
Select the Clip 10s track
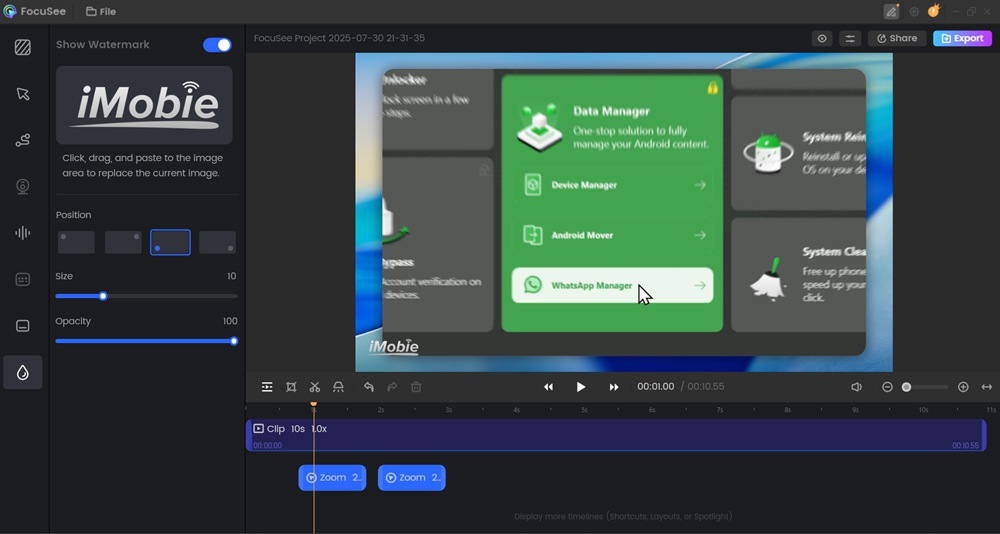tap(616, 435)
